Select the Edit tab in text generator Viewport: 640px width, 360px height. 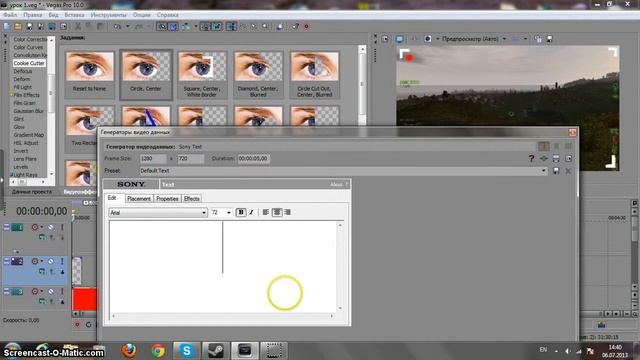pyautogui.click(x=112, y=198)
